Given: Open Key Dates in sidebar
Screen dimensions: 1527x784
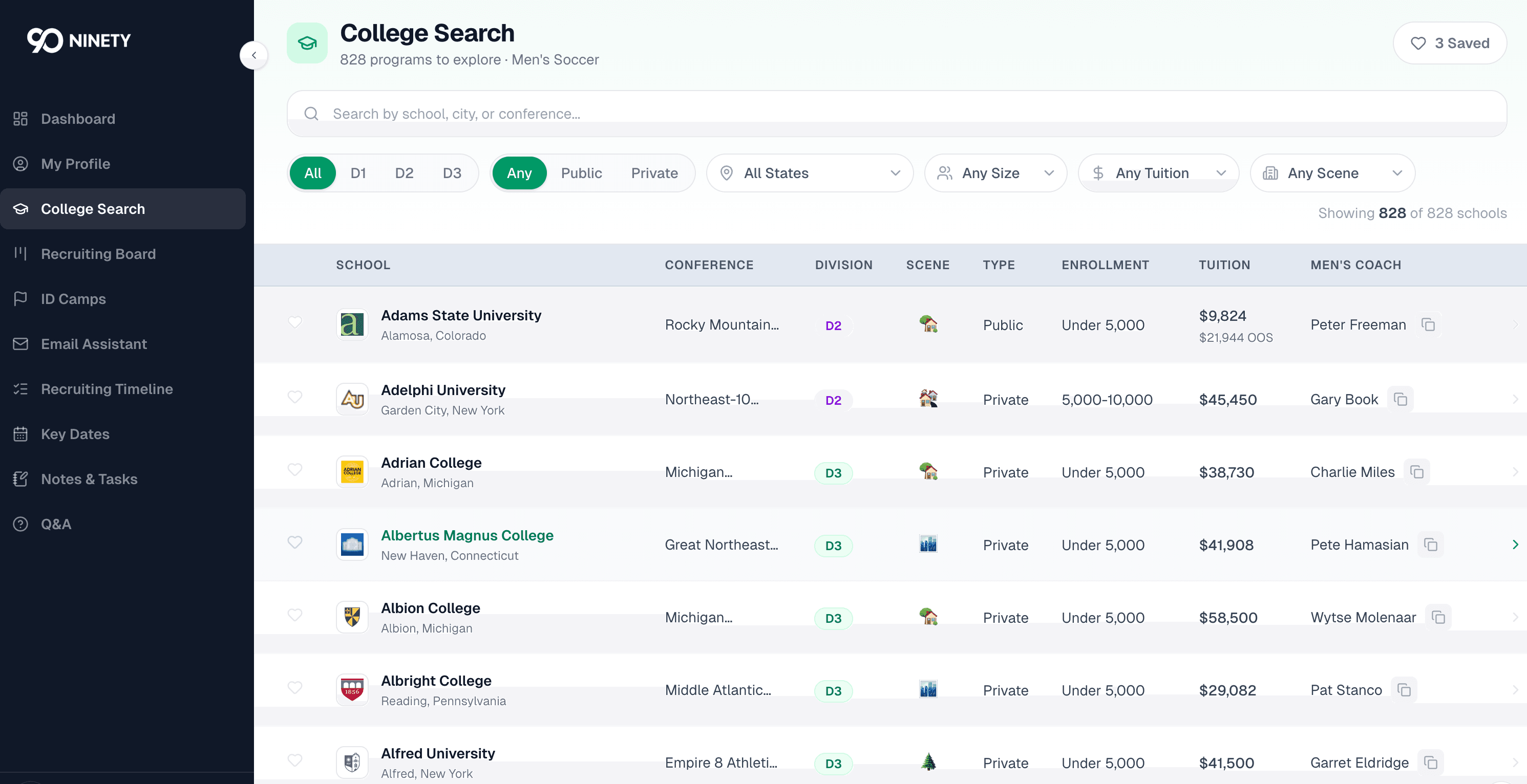Looking at the screenshot, I should click(123, 434).
